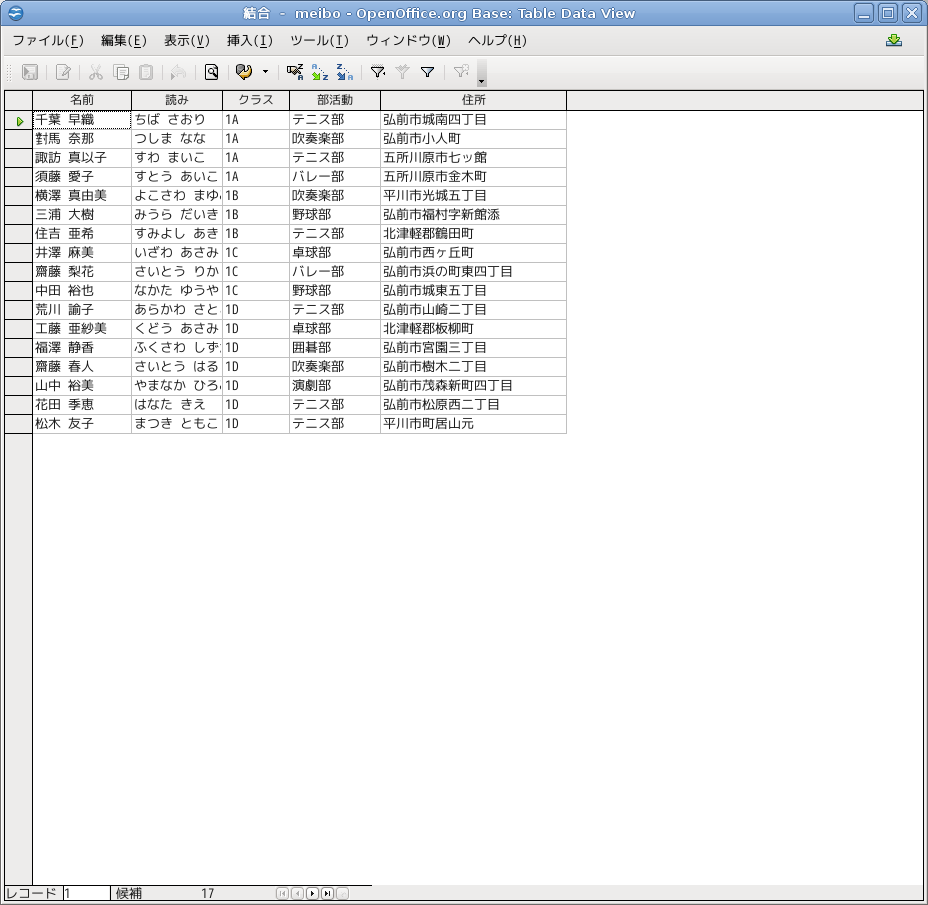Screen dimensions: 928x905
Task: Click the Edit Data icon
Action: coord(63,72)
